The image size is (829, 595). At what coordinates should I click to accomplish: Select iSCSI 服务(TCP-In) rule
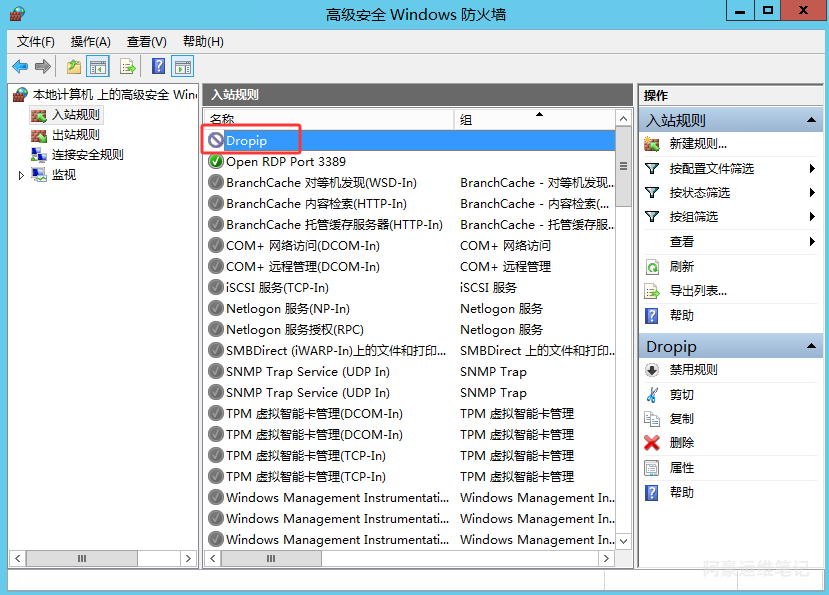click(410, 287)
